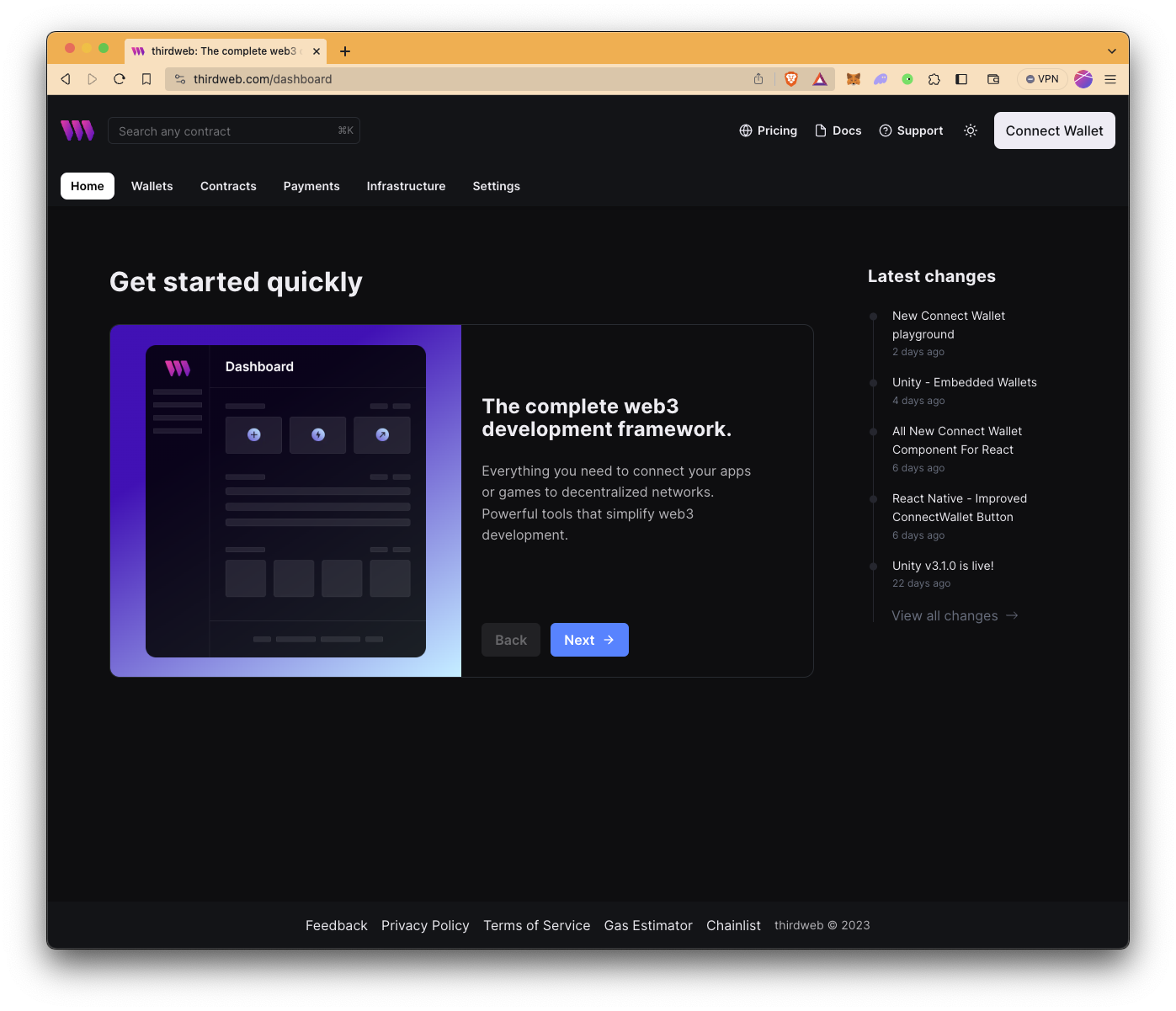Open the Feedback footer link
Viewport: 1176px width, 1011px height.
click(x=337, y=925)
